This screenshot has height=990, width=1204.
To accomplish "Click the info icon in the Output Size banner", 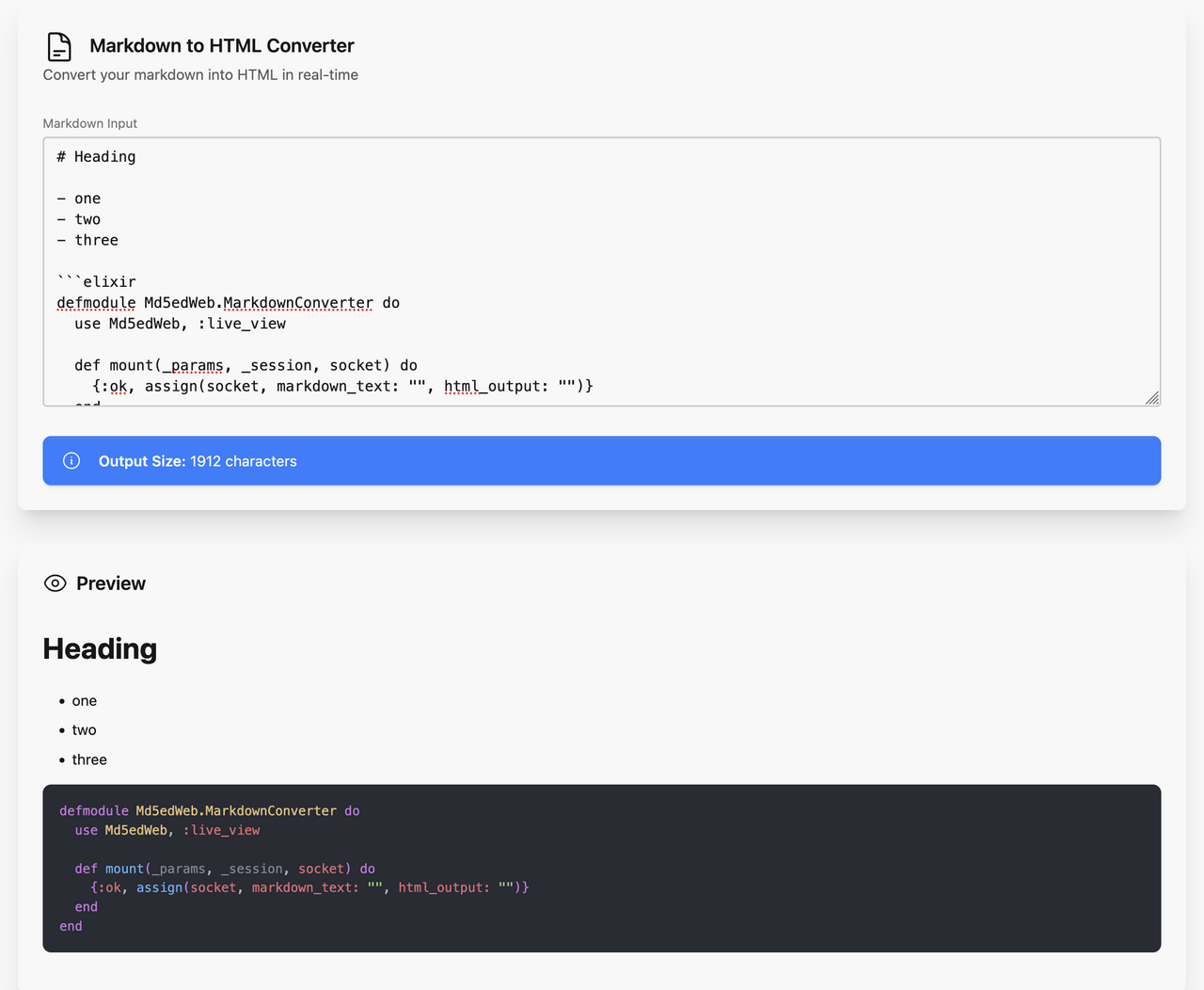I will click(x=71, y=461).
